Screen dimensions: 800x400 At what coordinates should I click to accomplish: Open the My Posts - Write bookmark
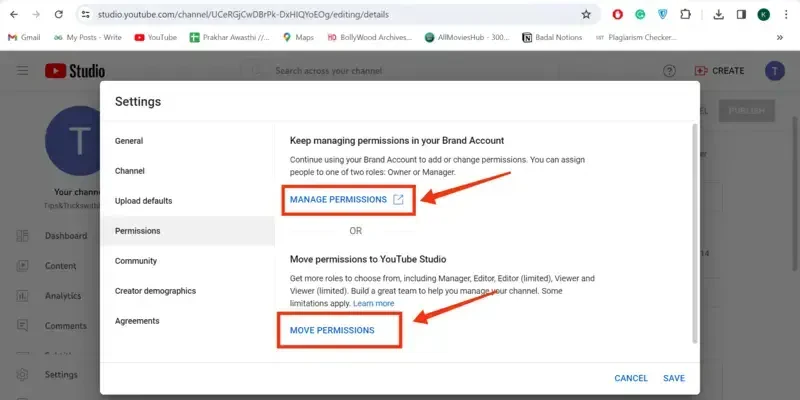coord(88,37)
